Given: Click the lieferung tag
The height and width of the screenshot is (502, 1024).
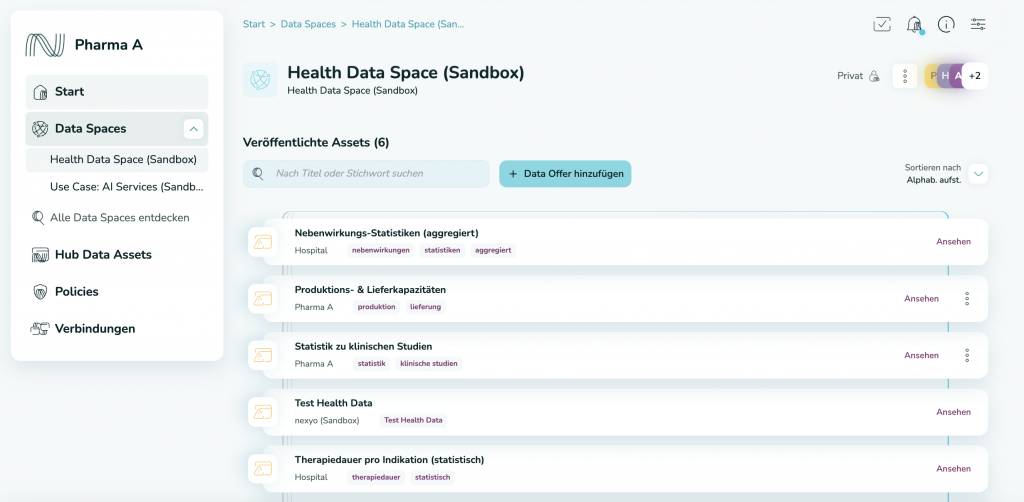Looking at the screenshot, I should (x=426, y=307).
